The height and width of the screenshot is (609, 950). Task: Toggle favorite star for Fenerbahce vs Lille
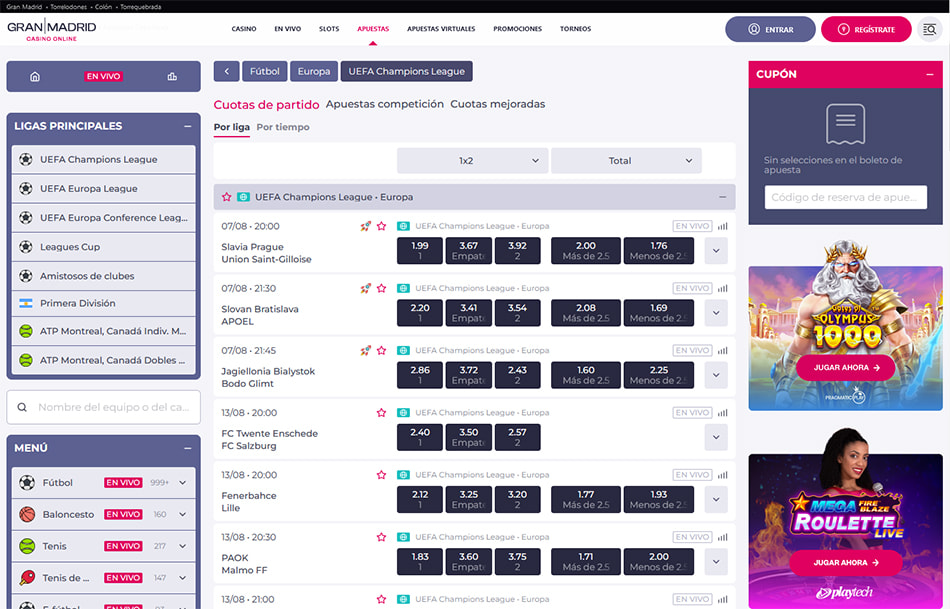381,475
